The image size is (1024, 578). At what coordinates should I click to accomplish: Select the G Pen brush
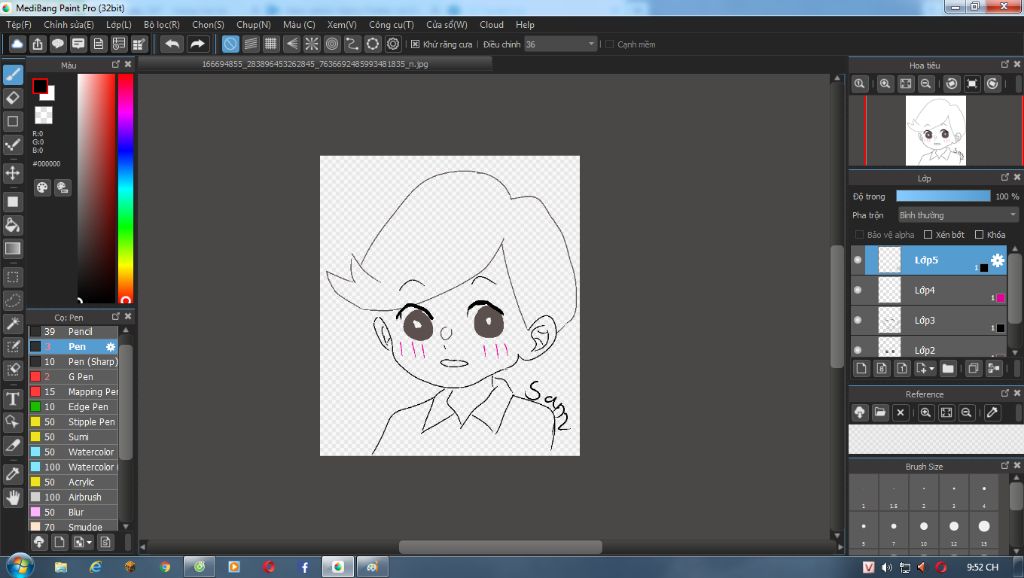(x=74, y=377)
